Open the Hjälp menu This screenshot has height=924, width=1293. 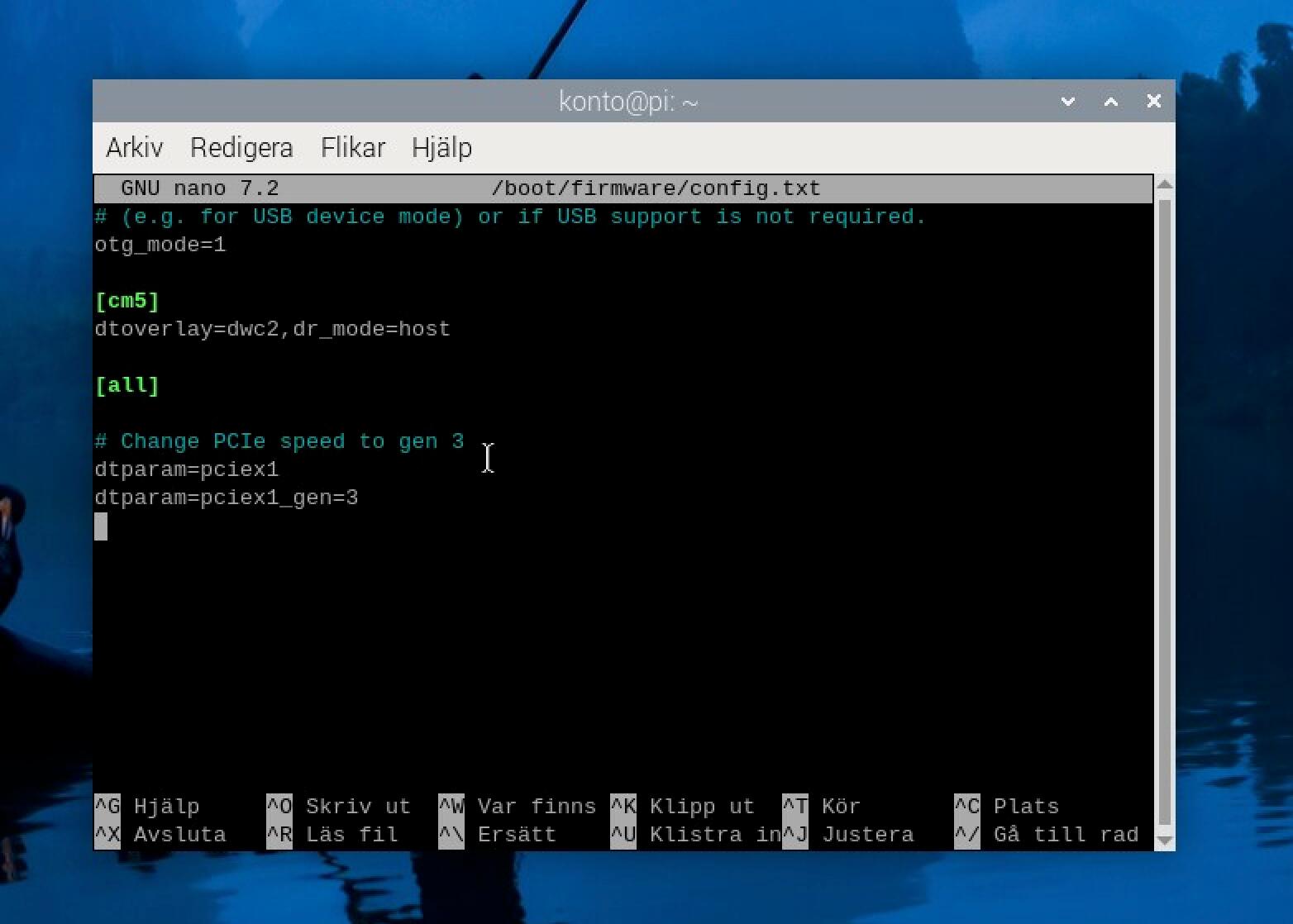pos(442,147)
